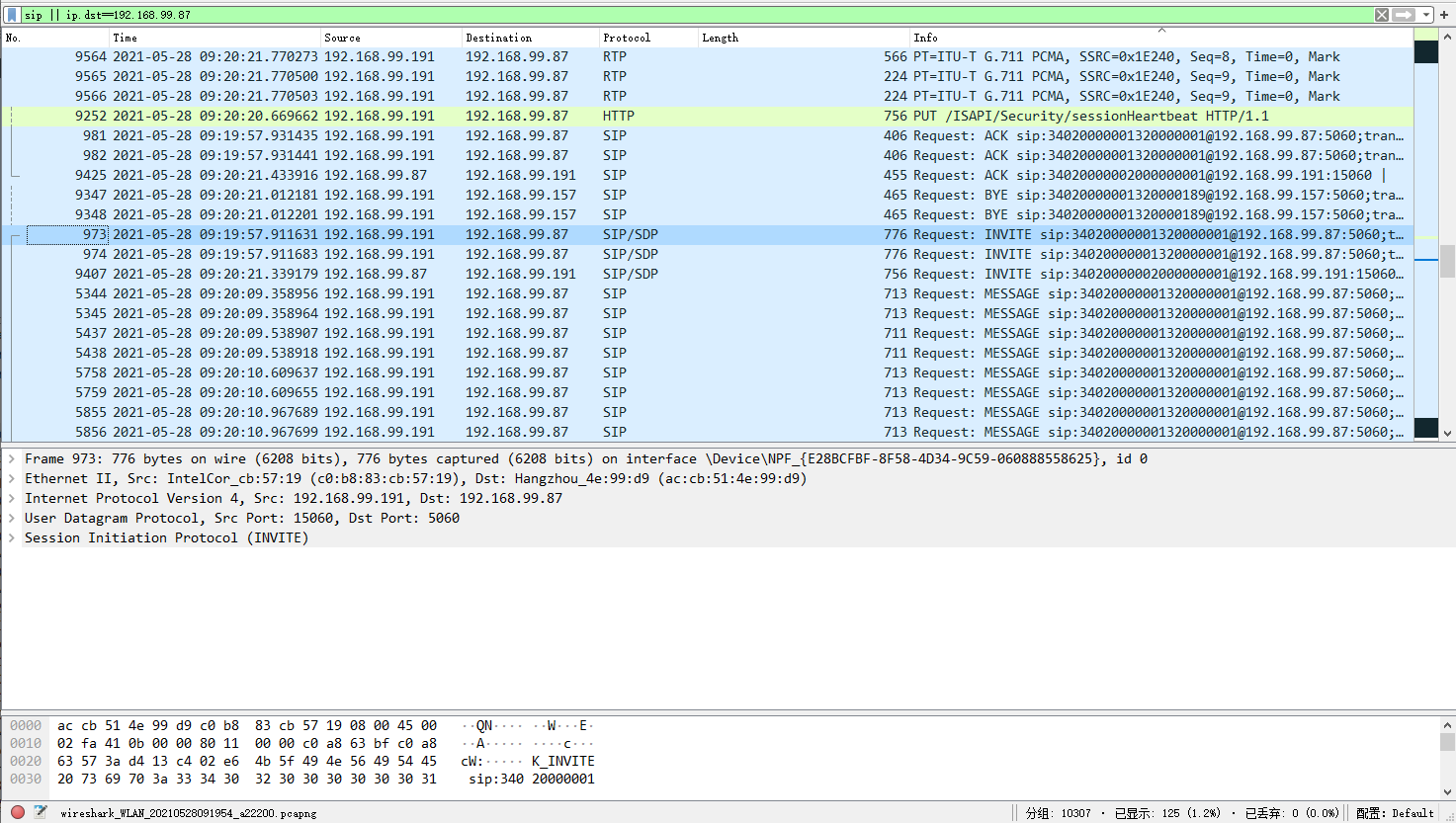Expand the Session Initiation Protocol (INVITE) row

point(12,537)
